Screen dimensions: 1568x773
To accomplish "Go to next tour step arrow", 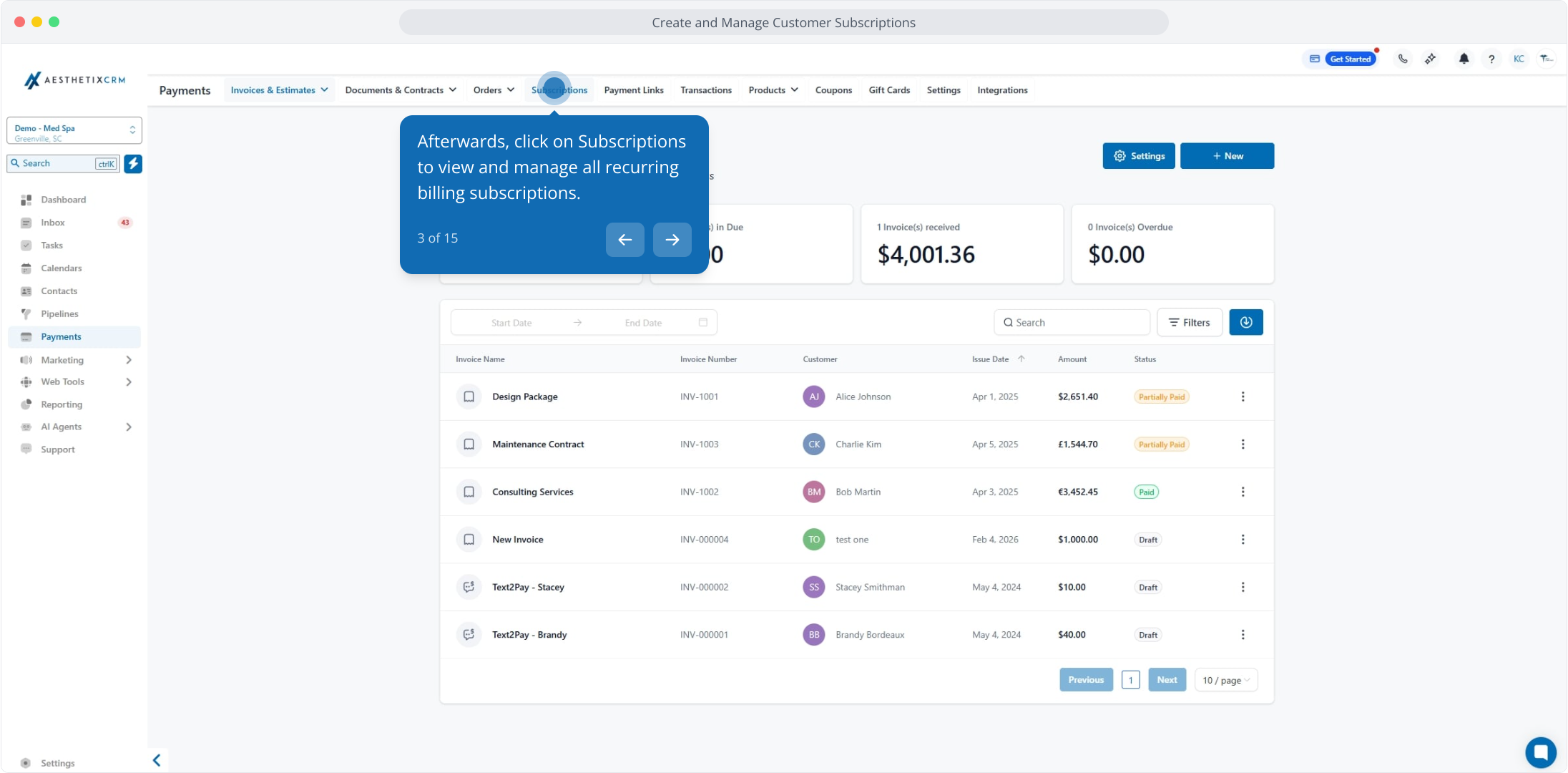I will 672,240.
